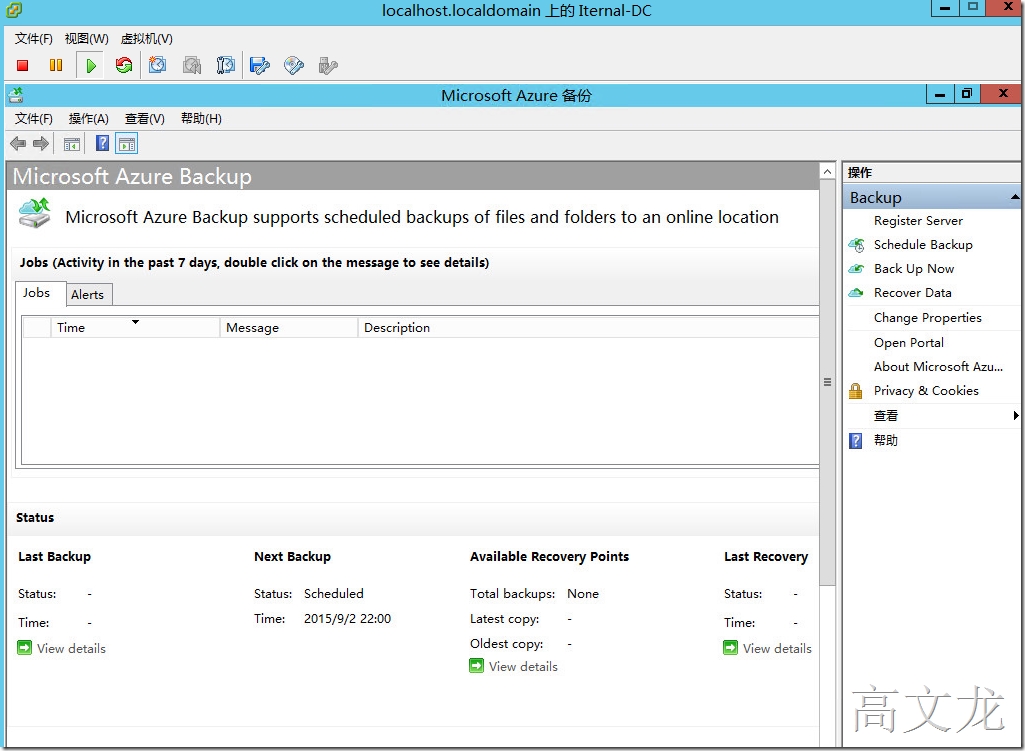Screen dimensions: 1025x751
Task: Click the CD/DVD drive toolbar icon
Action: tap(294, 65)
